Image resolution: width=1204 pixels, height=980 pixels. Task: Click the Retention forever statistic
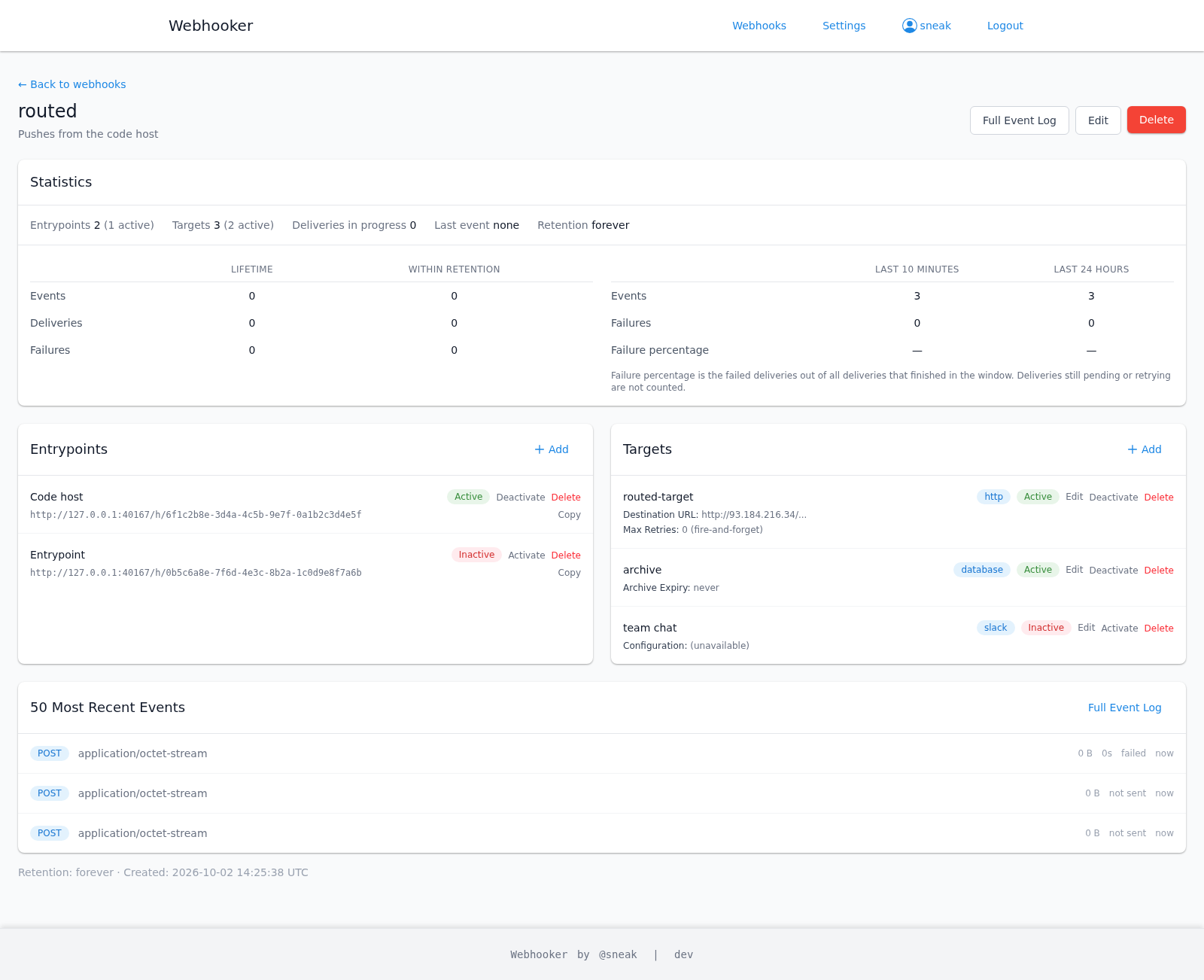coord(583,225)
